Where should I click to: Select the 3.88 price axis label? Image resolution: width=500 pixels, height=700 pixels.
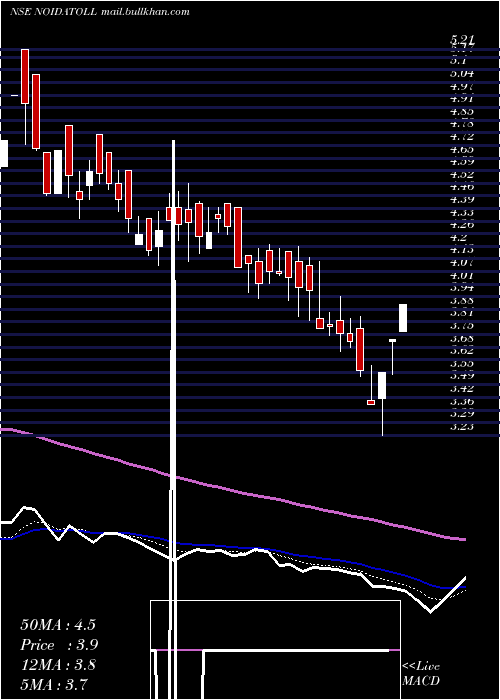pos(462,300)
